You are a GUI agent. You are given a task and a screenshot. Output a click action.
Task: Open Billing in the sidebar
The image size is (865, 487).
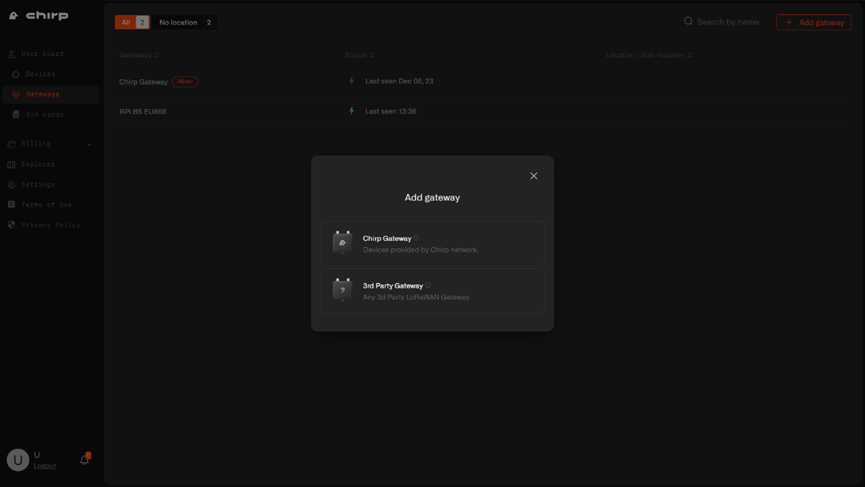pyautogui.click(x=36, y=143)
